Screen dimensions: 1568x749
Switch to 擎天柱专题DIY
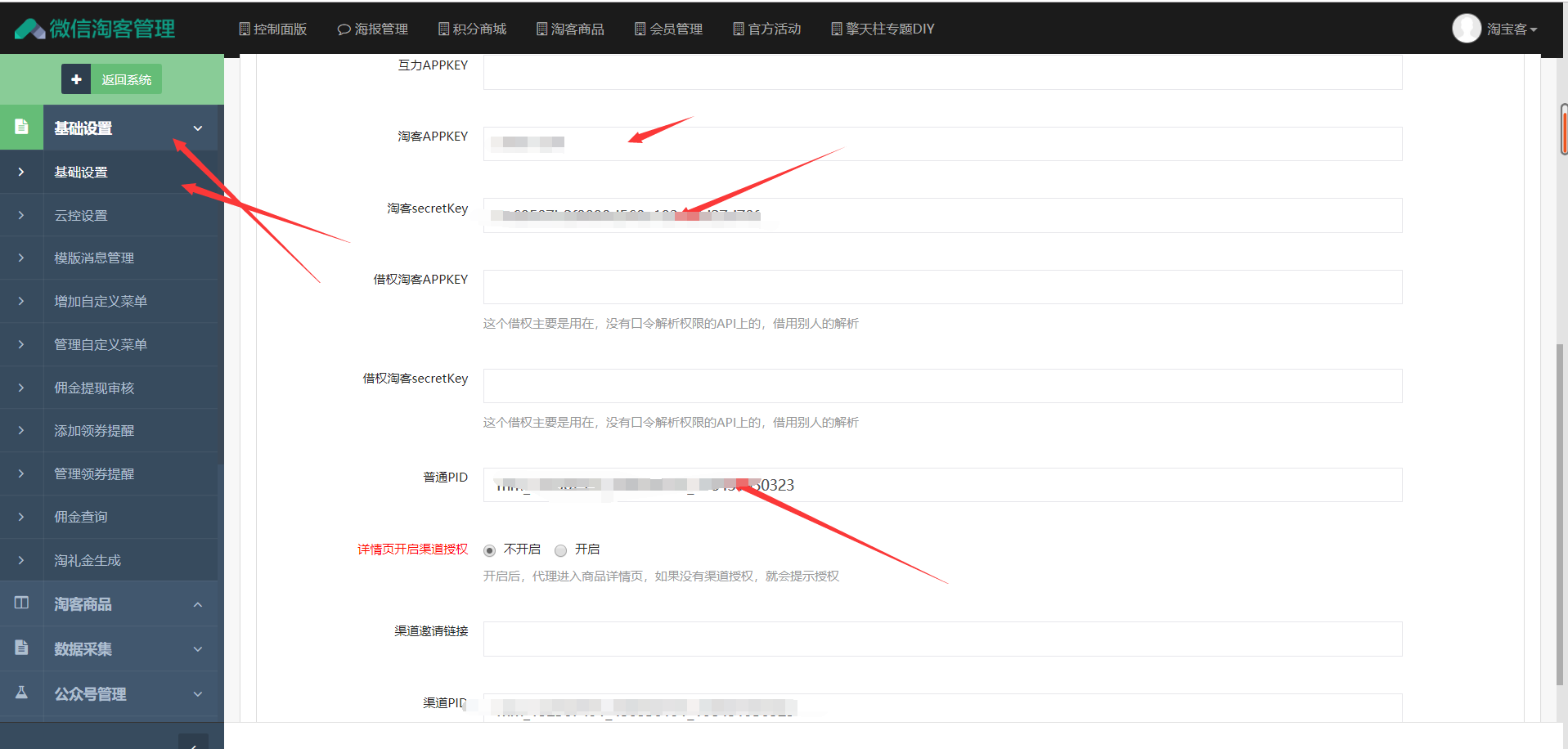pos(883,28)
